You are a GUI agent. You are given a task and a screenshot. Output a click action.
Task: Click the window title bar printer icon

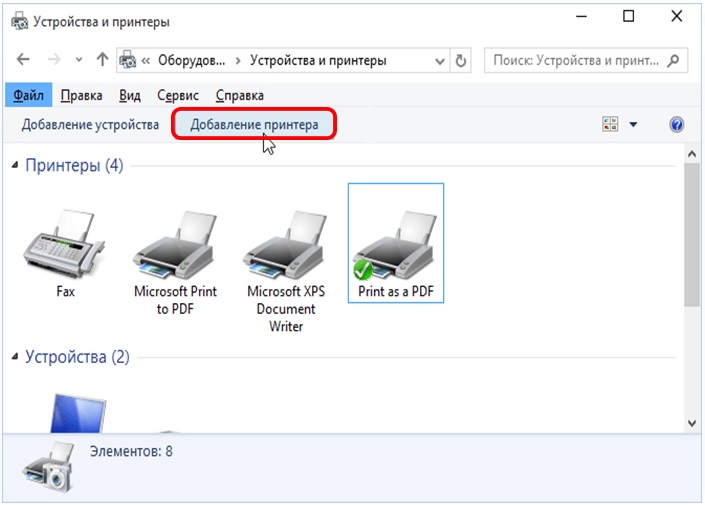(19, 21)
